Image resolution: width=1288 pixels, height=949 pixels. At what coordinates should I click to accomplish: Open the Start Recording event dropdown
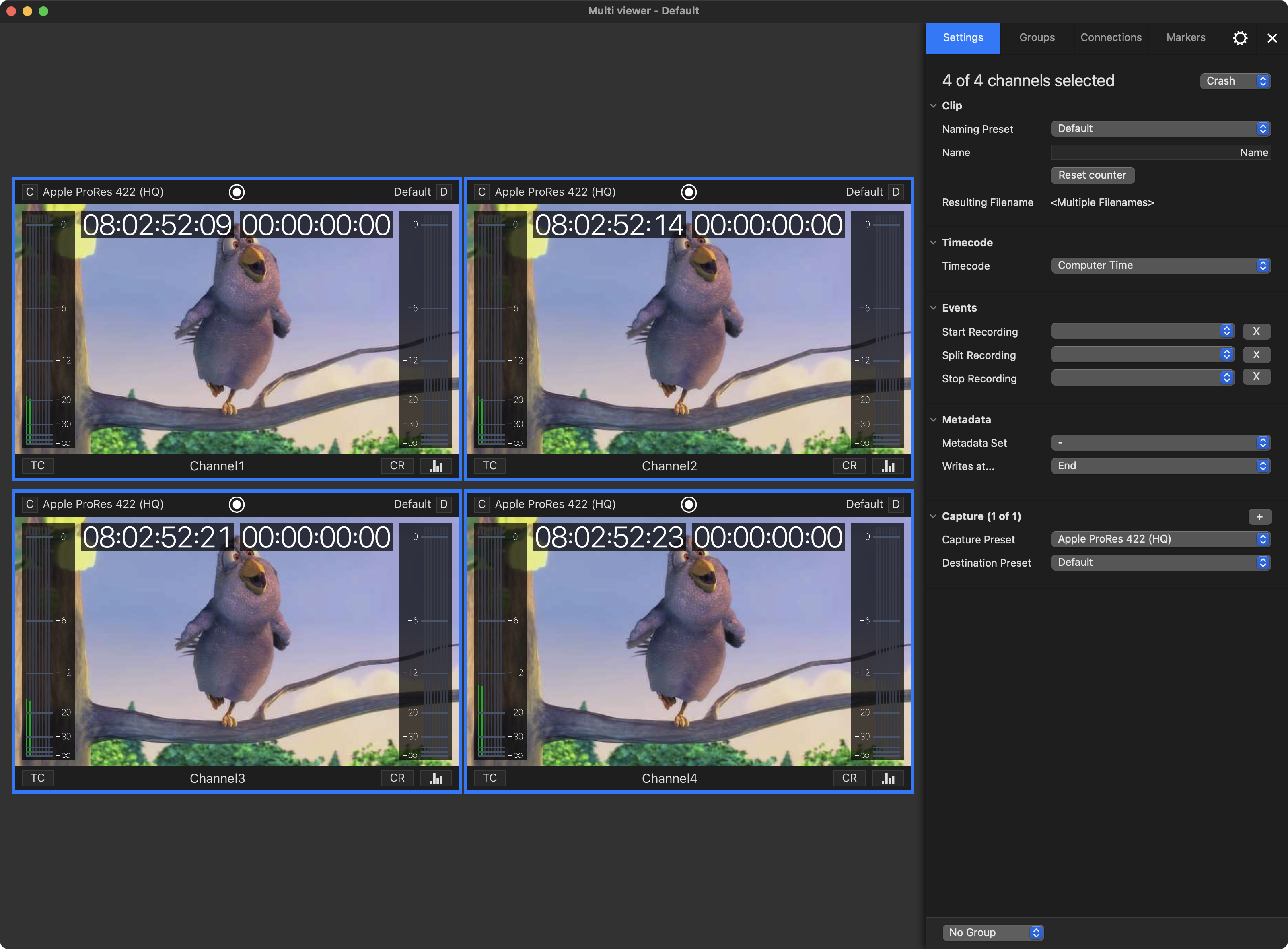tap(1143, 332)
